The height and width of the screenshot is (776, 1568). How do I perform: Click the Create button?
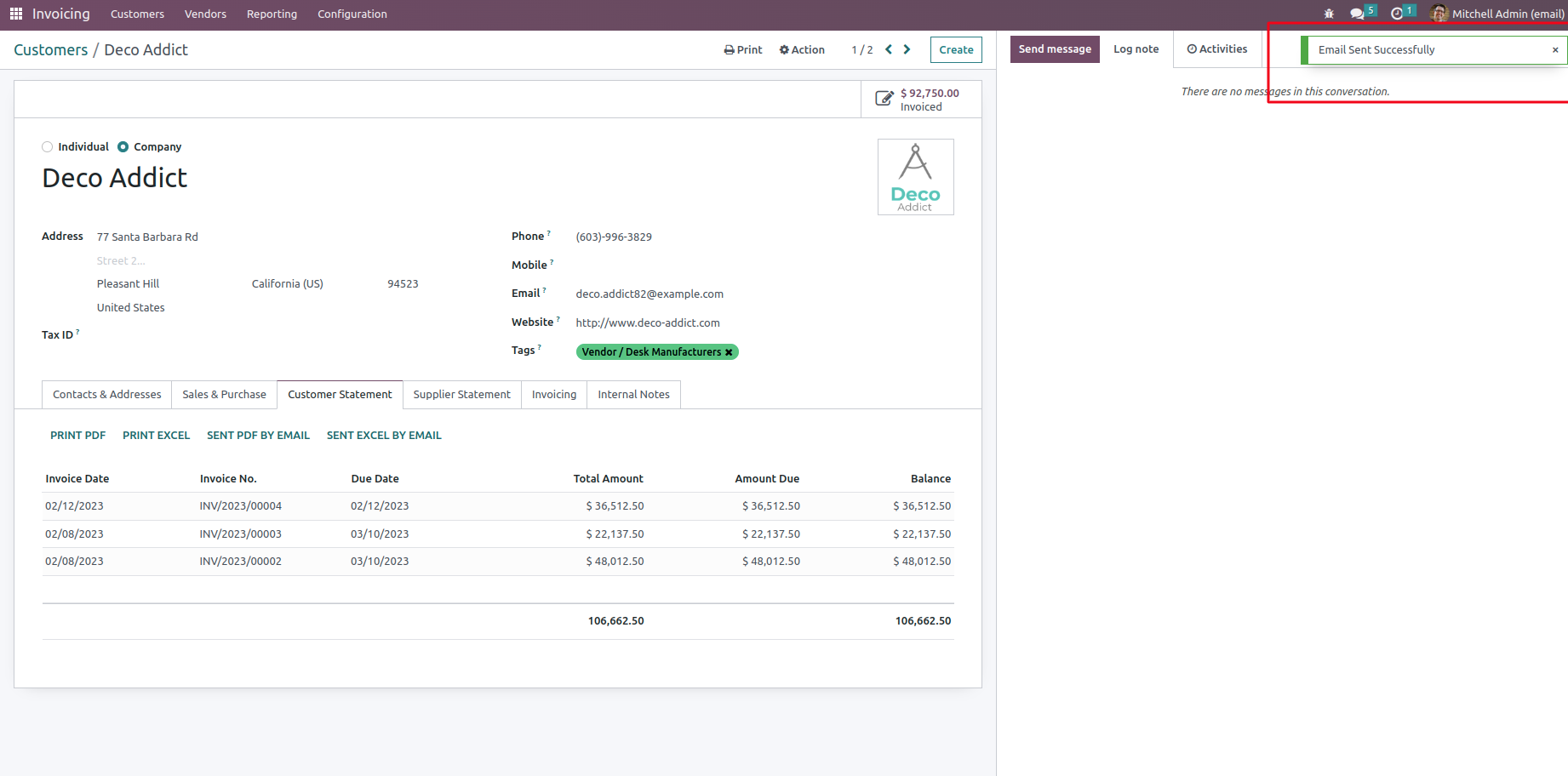point(956,50)
